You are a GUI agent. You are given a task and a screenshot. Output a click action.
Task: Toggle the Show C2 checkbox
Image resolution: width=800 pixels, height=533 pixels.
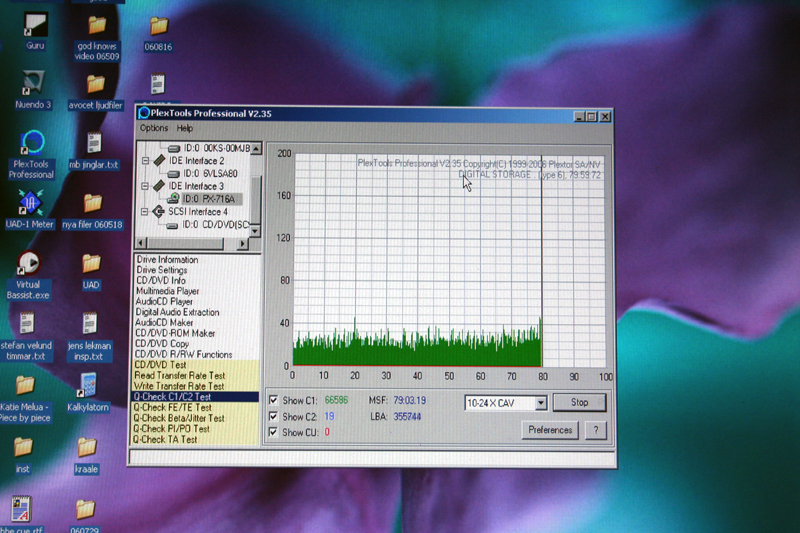273,417
